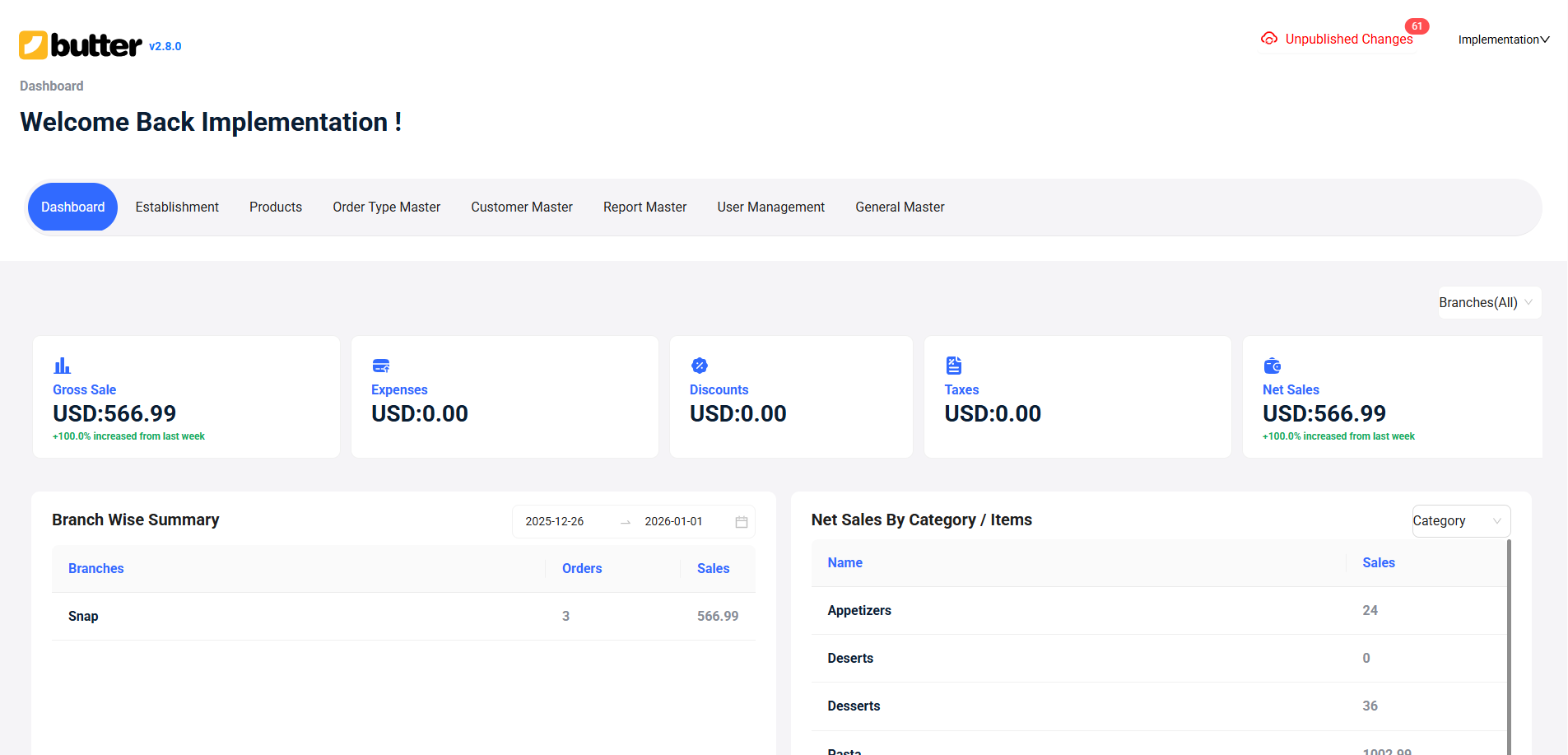Click the Unpublished Changes link
This screenshot has height=755, width=1568.
(1348, 40)
